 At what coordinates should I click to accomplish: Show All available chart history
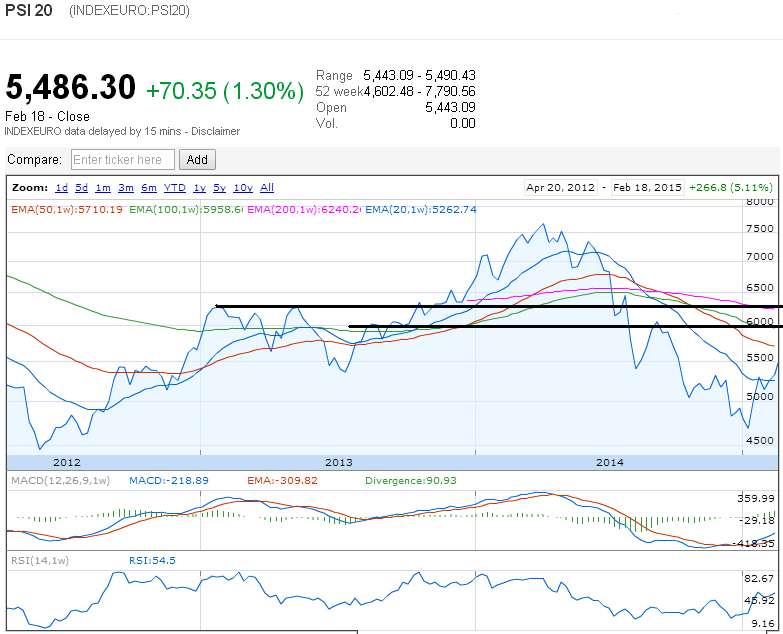click(267, 188)
